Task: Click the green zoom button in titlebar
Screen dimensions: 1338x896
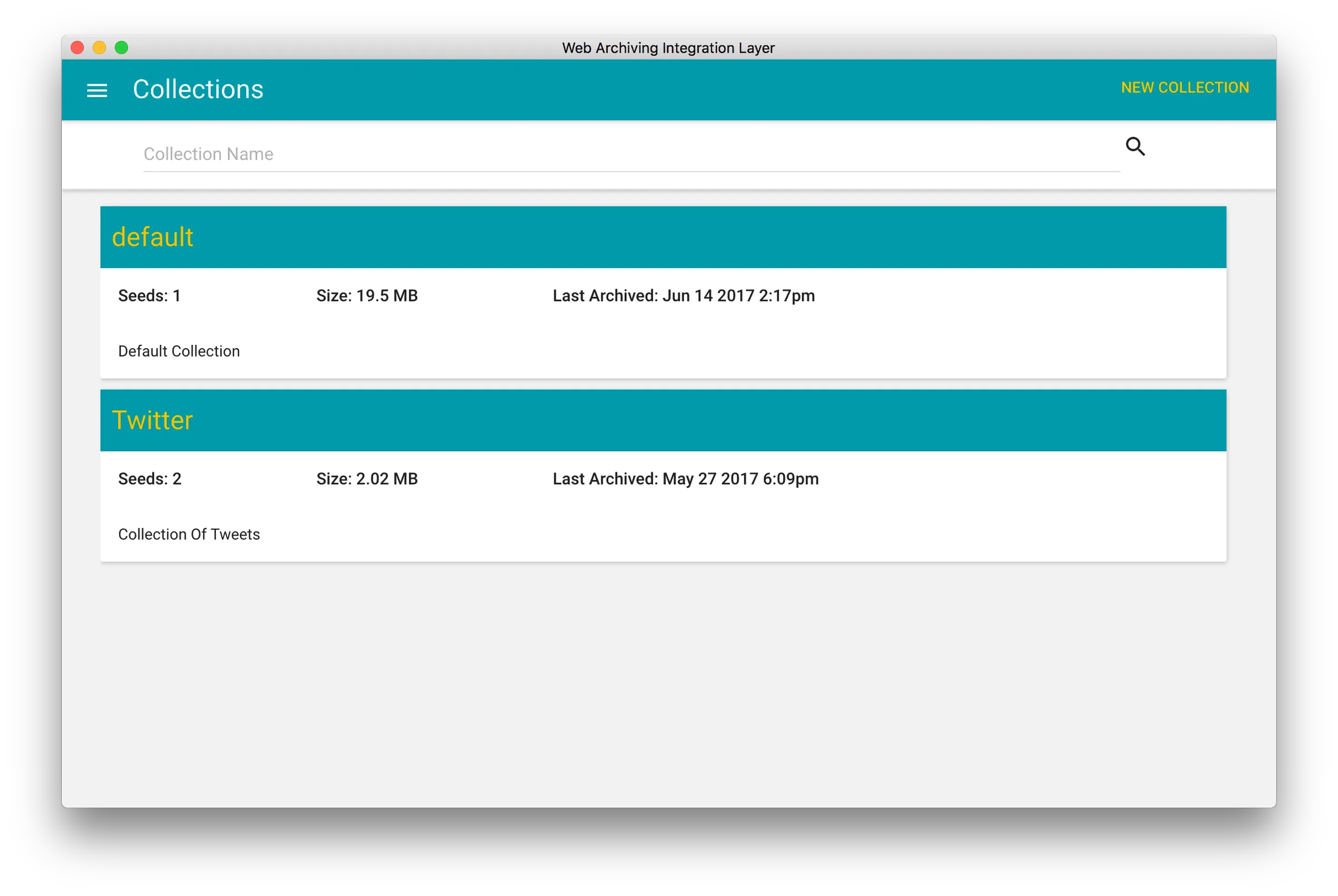Action: coord(122,48)
